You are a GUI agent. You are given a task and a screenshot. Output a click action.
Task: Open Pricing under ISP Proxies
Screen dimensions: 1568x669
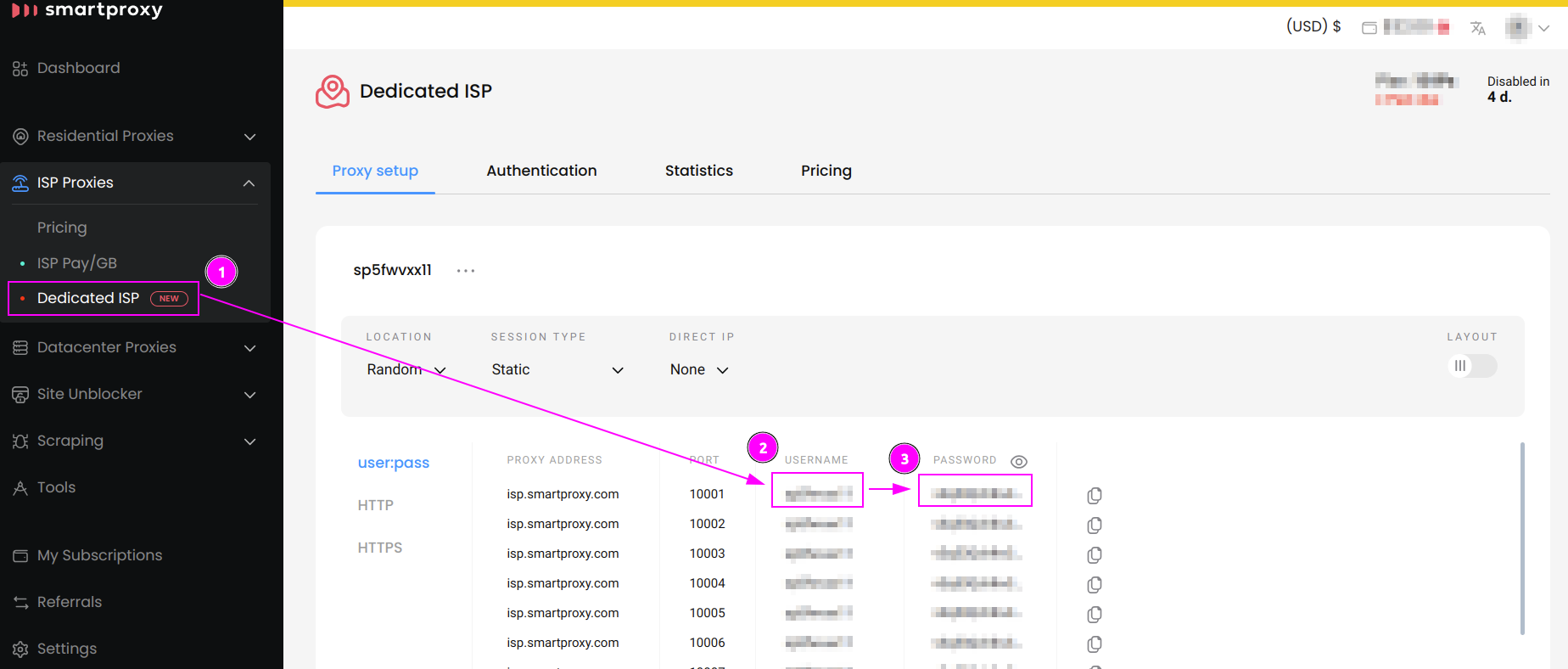62,228
